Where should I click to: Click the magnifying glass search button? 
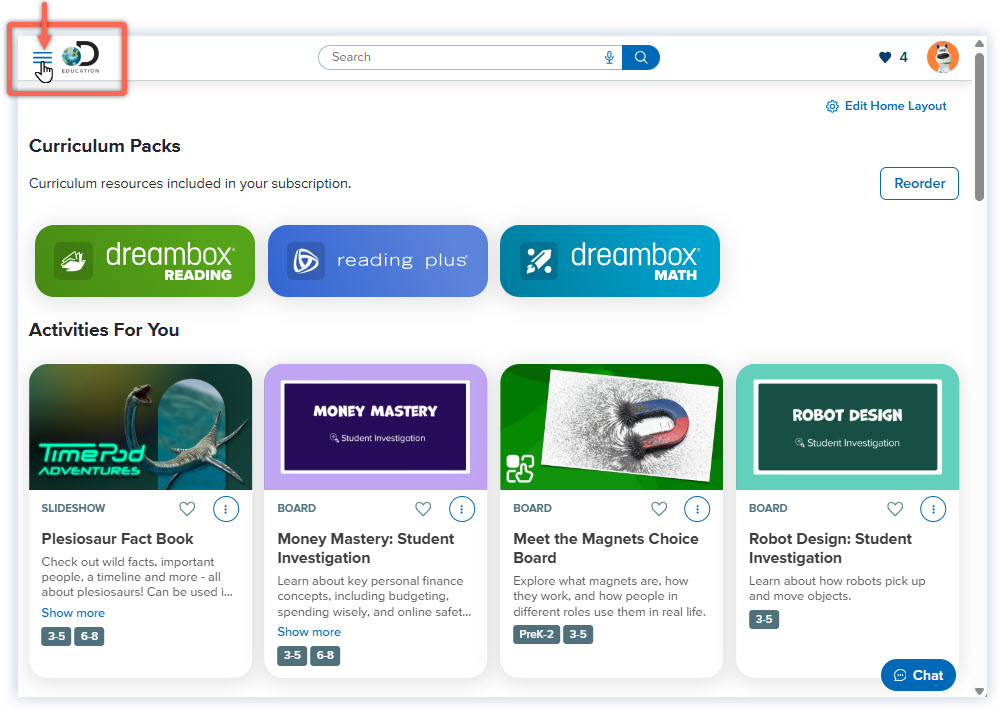pyautogui.click(x=641, y=58)
